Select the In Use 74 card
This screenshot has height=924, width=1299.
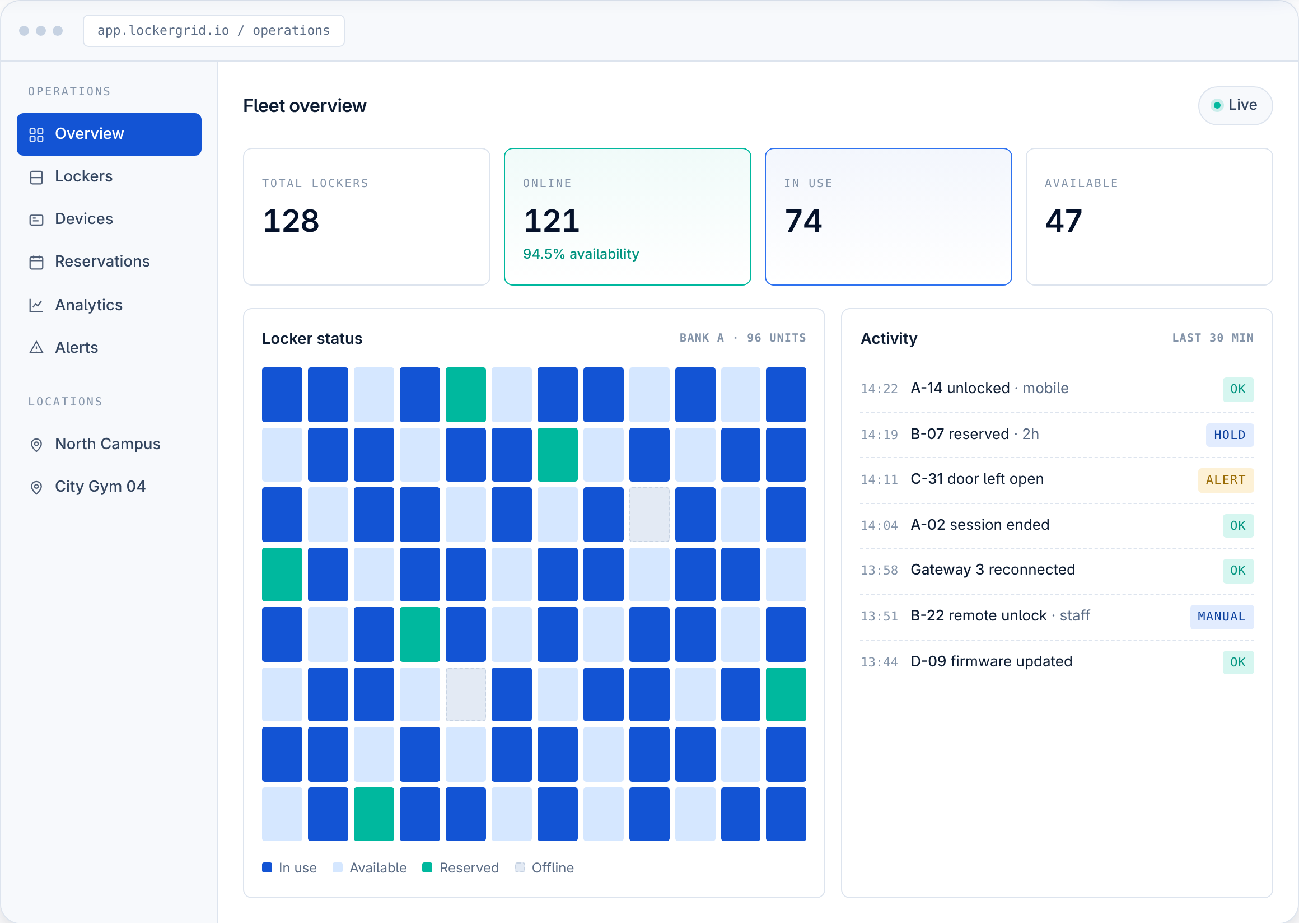[x=889, y=217]
